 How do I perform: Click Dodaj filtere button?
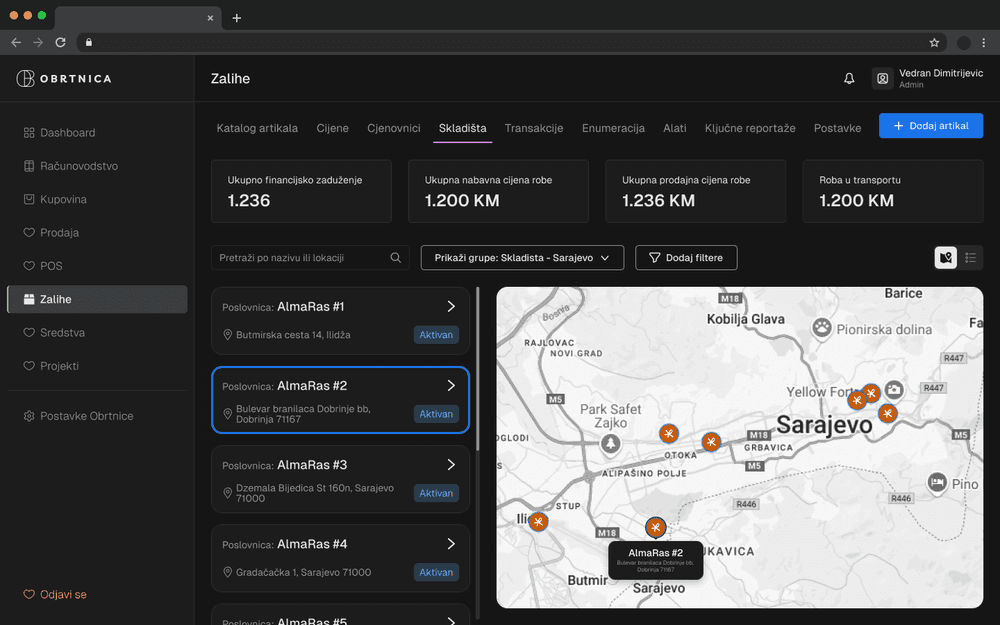686,258
